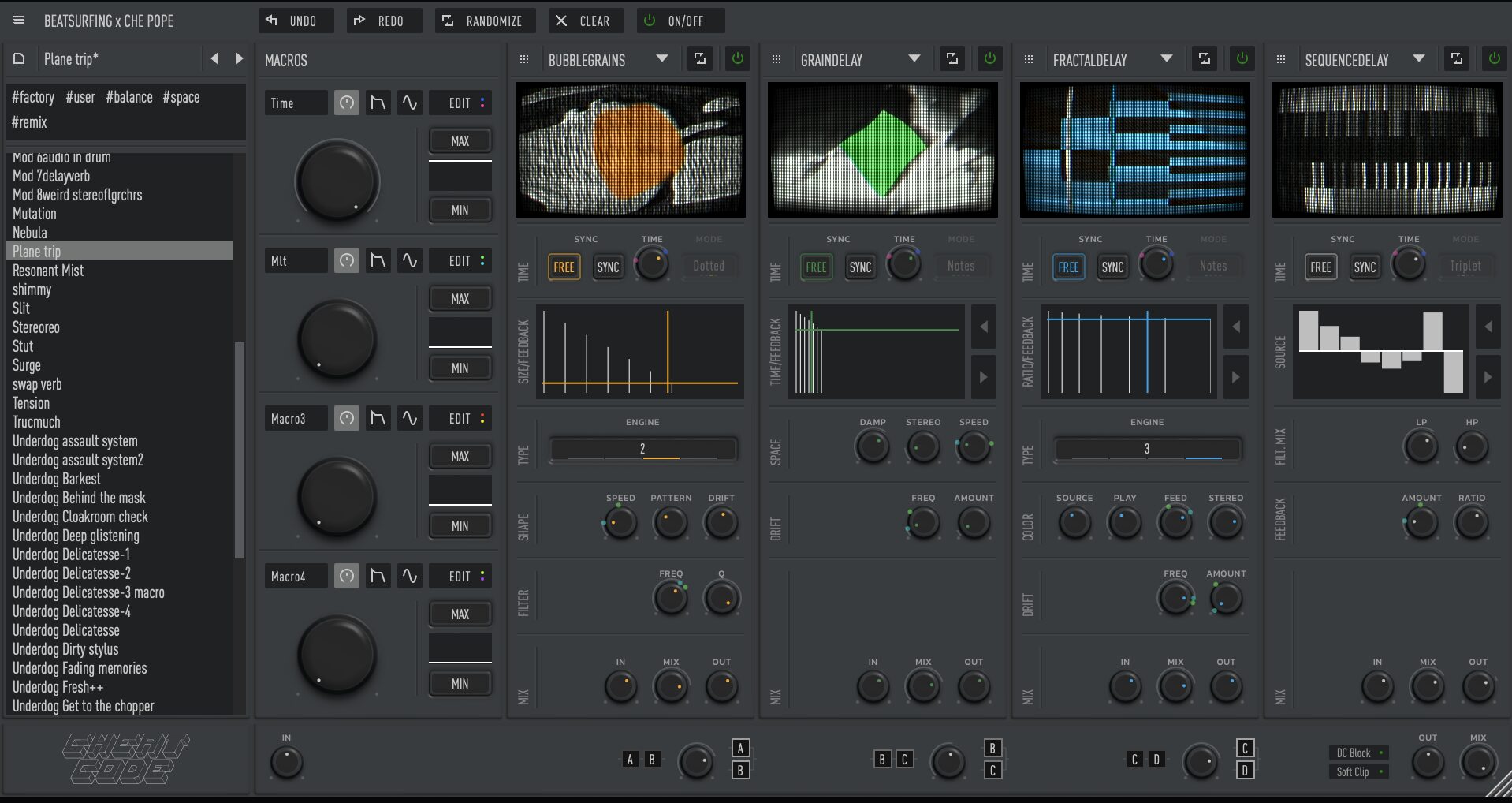1512x803 pixels.
Task: Filter presets by #space tag
Action: (x=181, y=97)
